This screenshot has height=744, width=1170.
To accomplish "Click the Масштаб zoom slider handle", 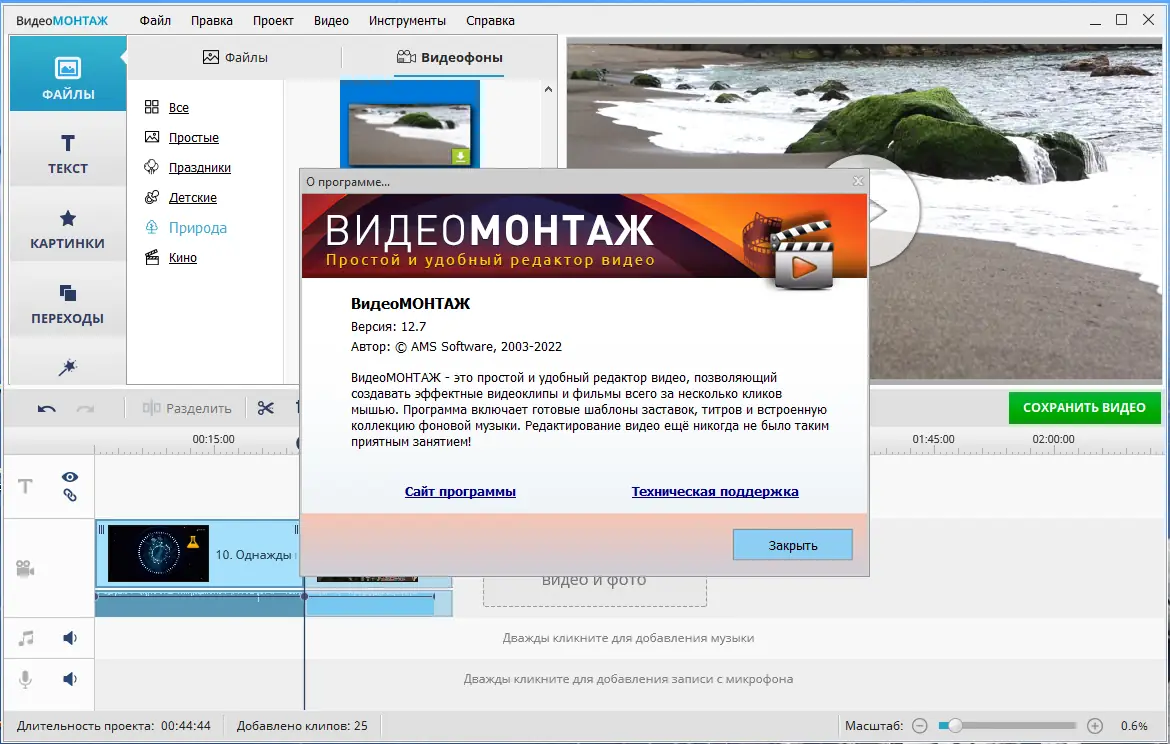I will click(x=954, y=725).
